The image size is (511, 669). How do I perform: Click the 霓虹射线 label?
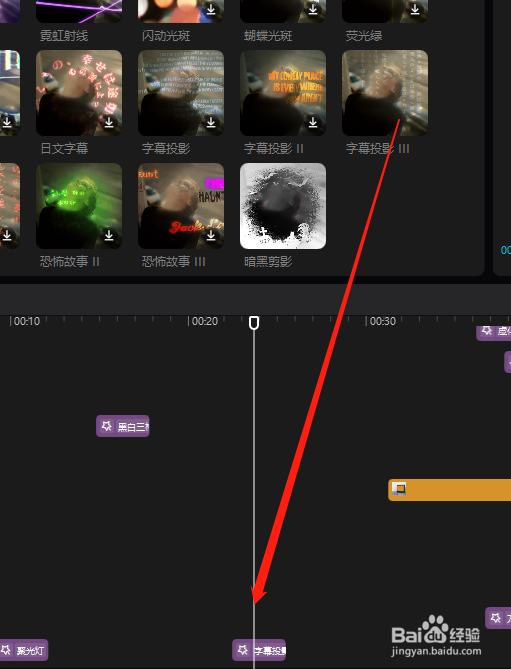tap(64, 36)
